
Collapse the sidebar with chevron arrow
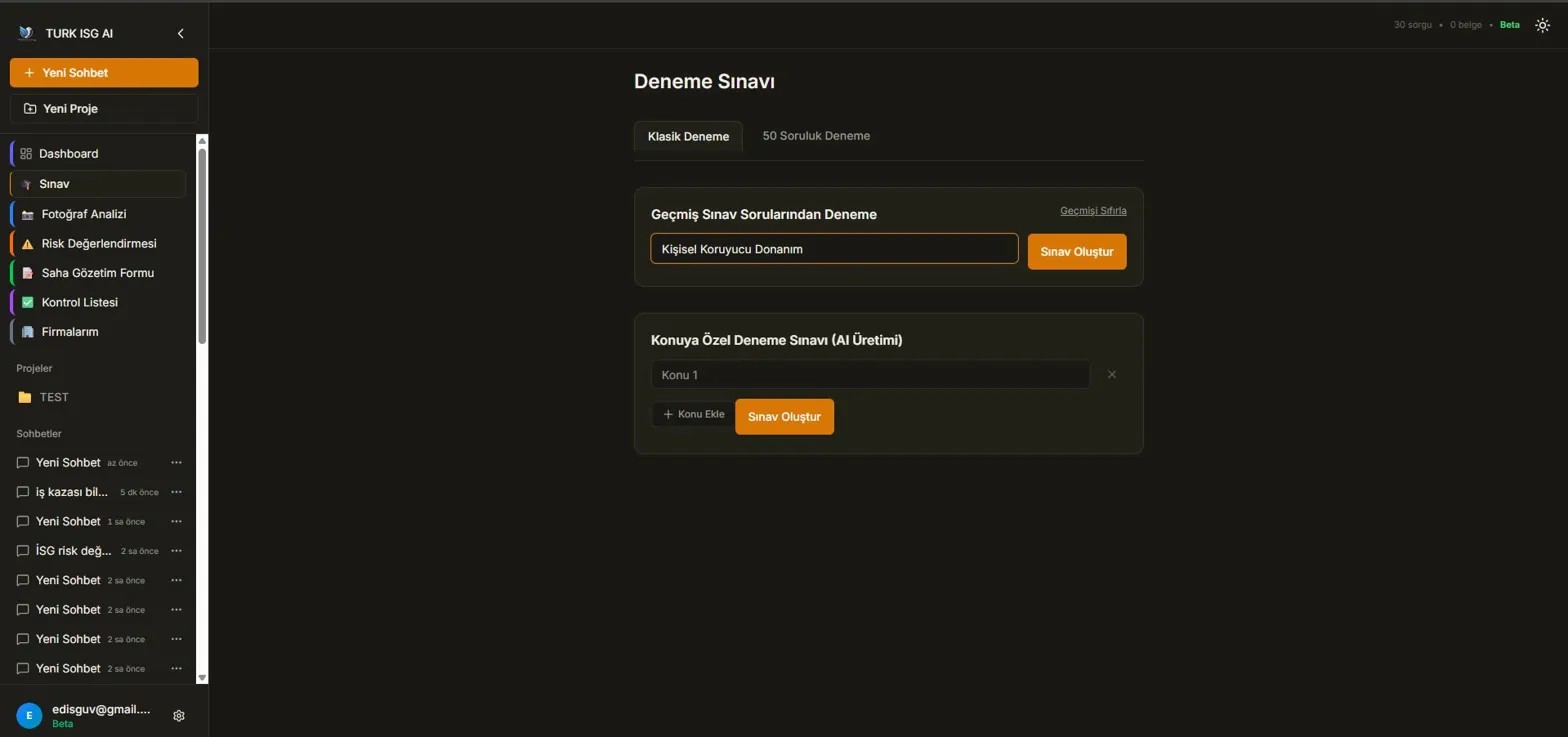tap(181, 33)
